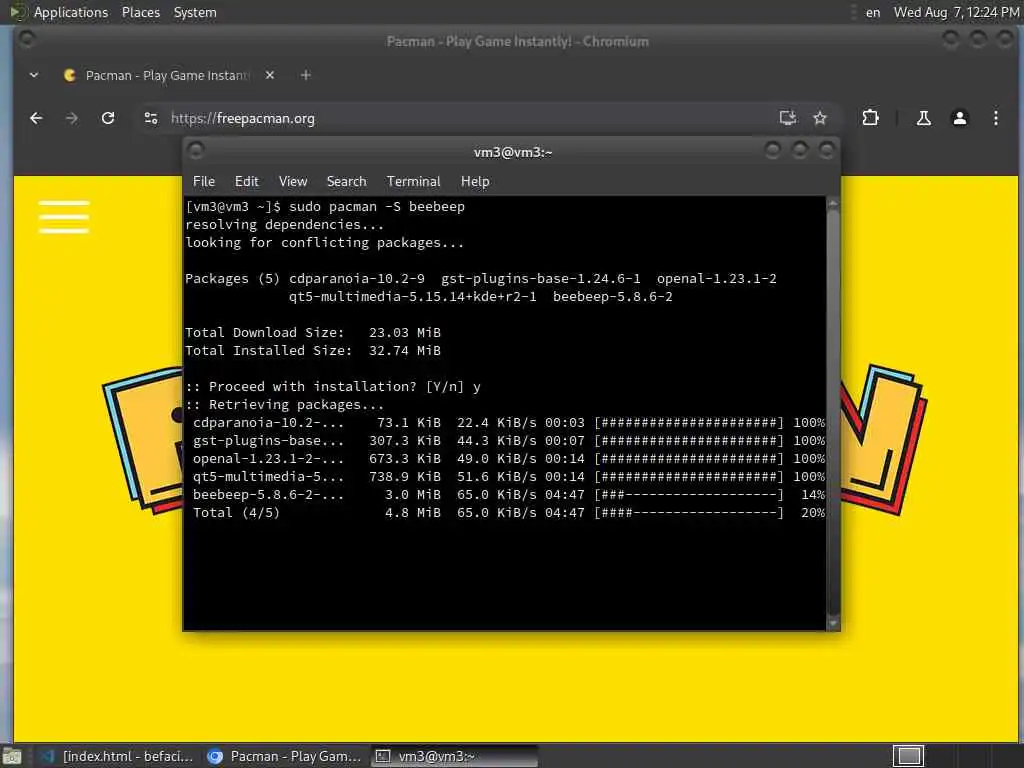
Task: View site information icon in address bar
Action: pos(151,118)
